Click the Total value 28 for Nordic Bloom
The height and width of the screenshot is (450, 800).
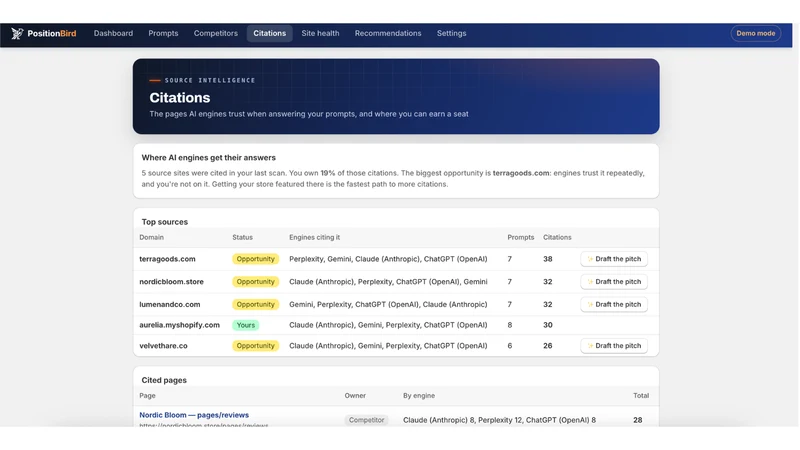(638, 420)
